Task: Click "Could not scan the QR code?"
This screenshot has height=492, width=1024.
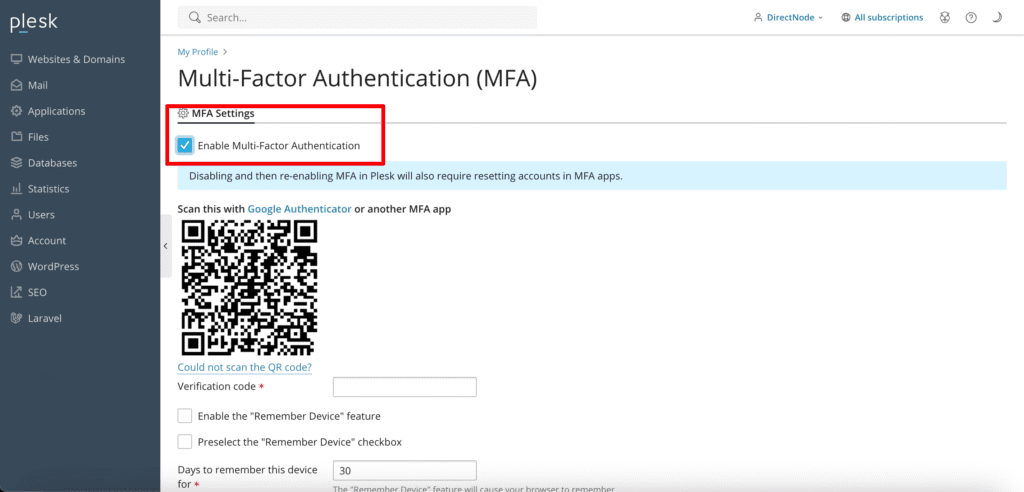Action: click(x=244, y=367)
